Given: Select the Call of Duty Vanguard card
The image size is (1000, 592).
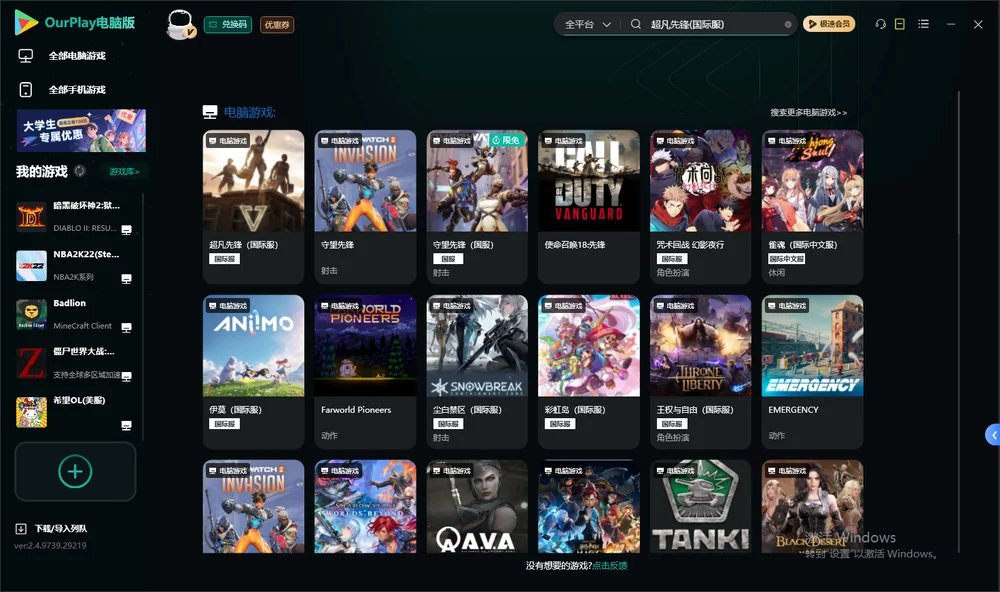Looking at the screenshot, I should pos(589,207).
